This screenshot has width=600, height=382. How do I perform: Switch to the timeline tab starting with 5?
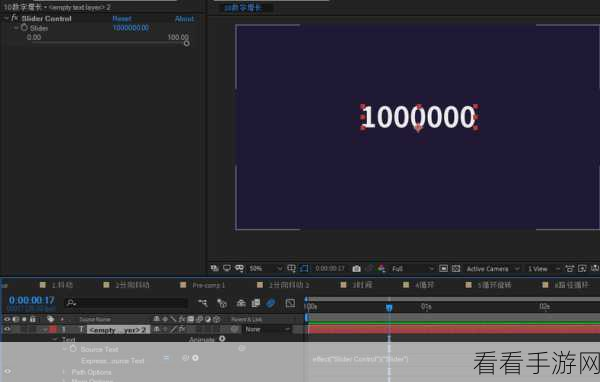click(494, 285)
